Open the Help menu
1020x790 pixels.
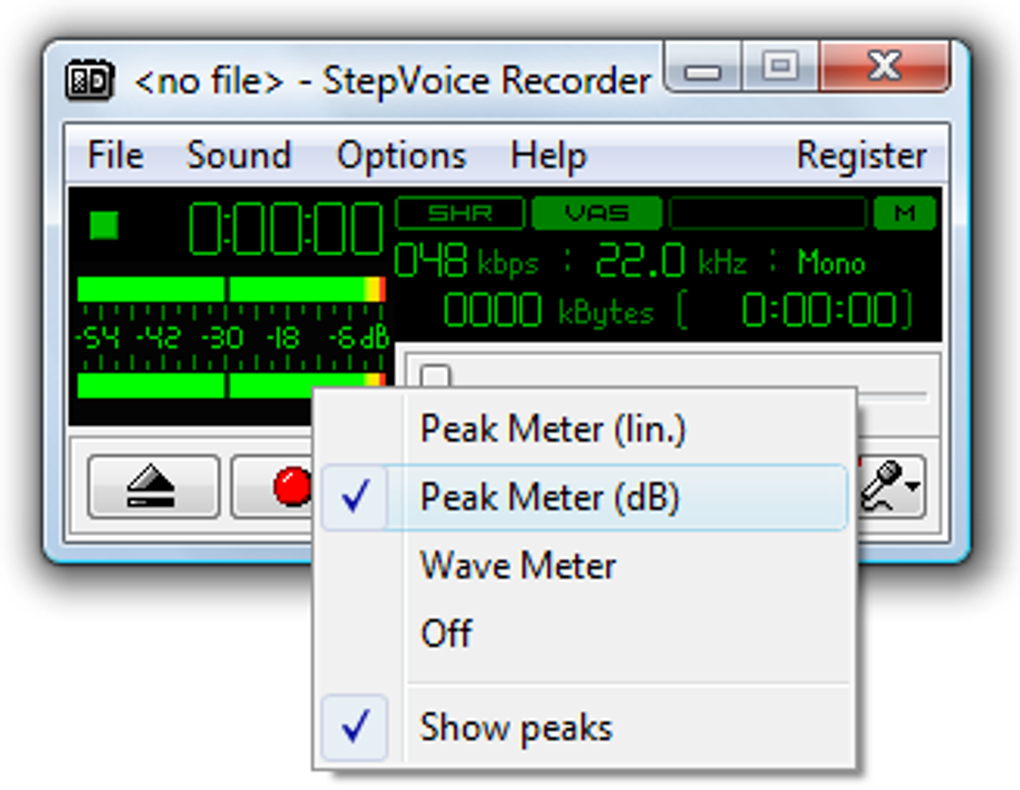pos(548,156)
